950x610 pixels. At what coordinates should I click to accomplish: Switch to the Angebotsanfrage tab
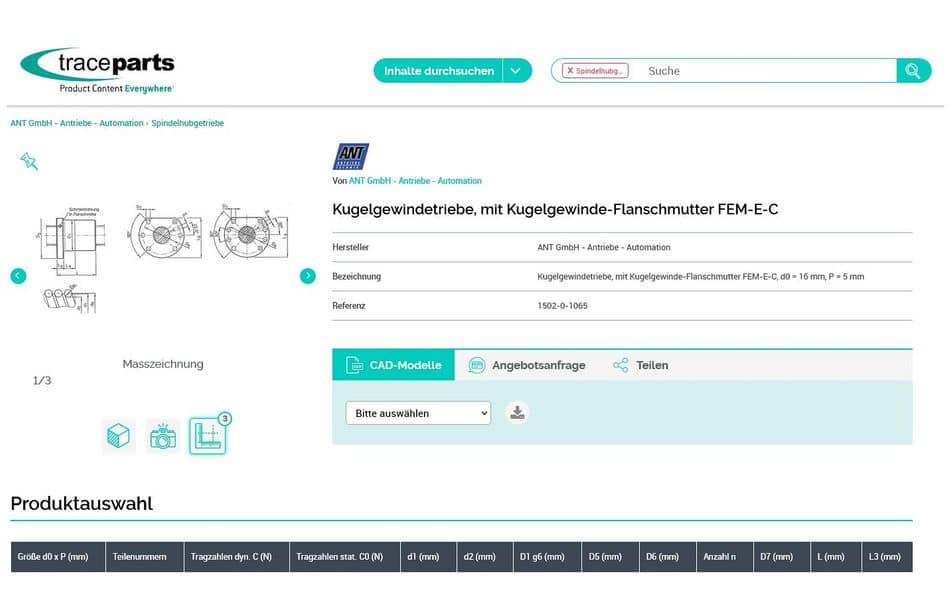526,365
